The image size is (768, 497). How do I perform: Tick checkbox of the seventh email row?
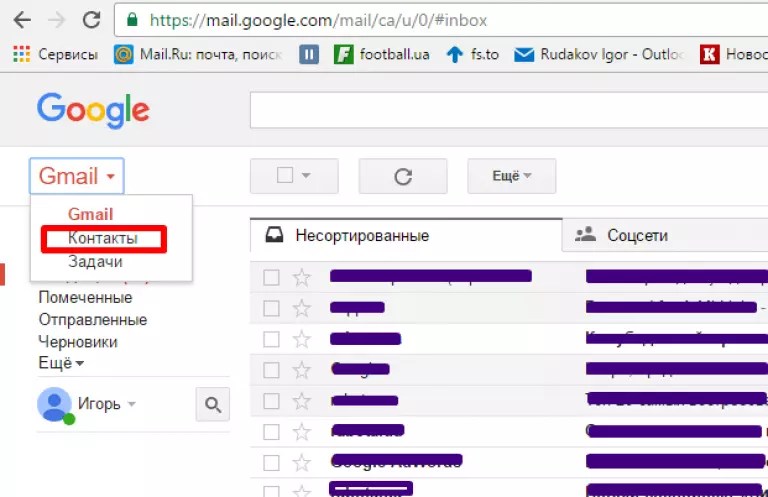pos(271,463)
